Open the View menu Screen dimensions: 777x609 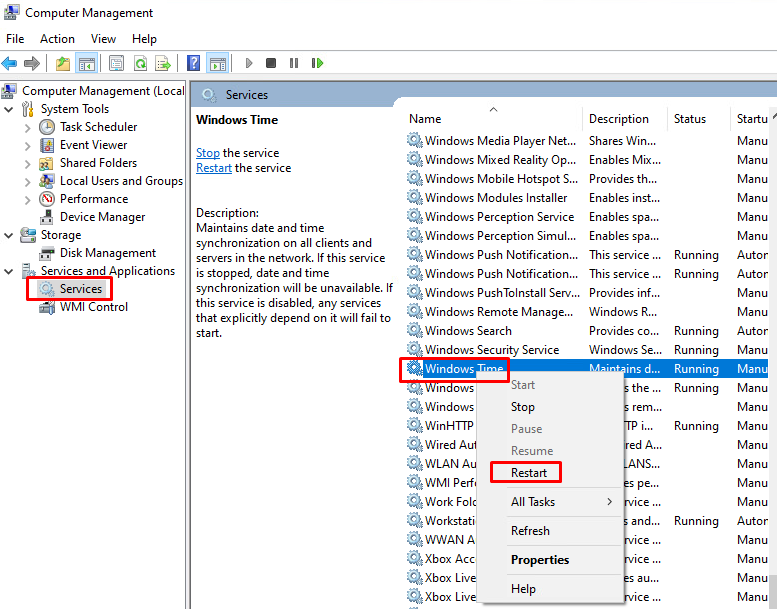pos(103,39)
